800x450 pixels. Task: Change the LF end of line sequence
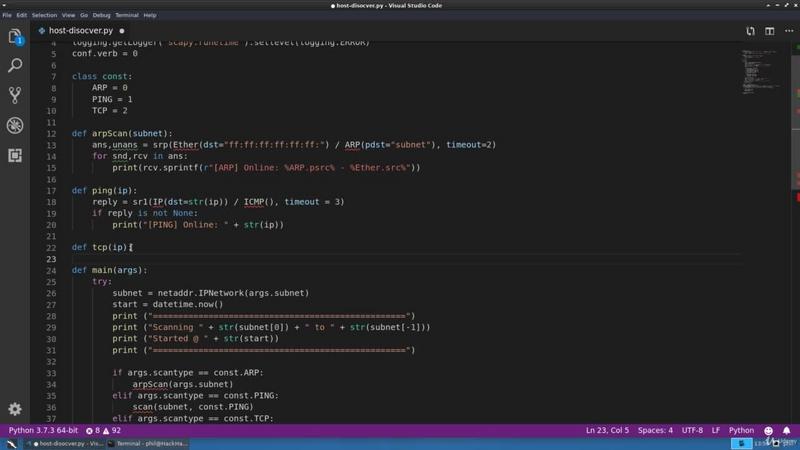click(x=716, y=431)
